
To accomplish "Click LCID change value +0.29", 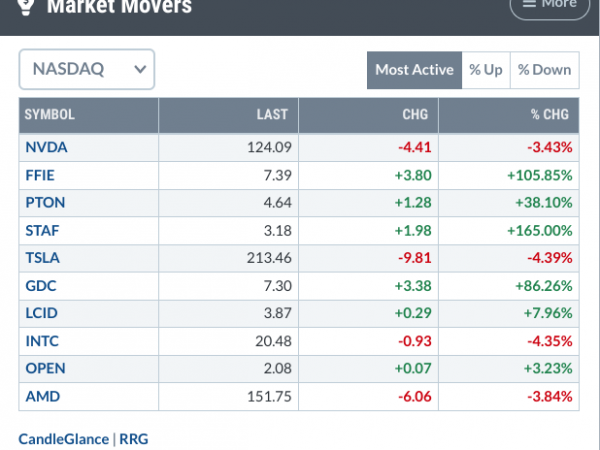I will [413, 313].
